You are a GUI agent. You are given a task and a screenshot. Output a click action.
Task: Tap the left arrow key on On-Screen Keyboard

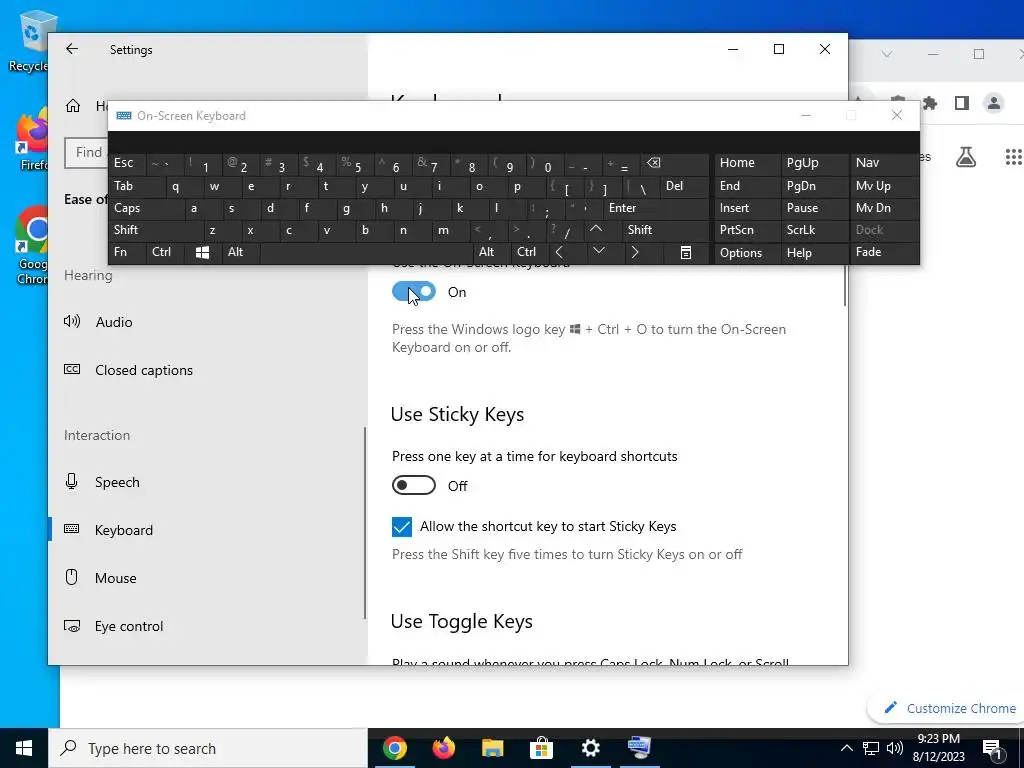click(560, 252)
